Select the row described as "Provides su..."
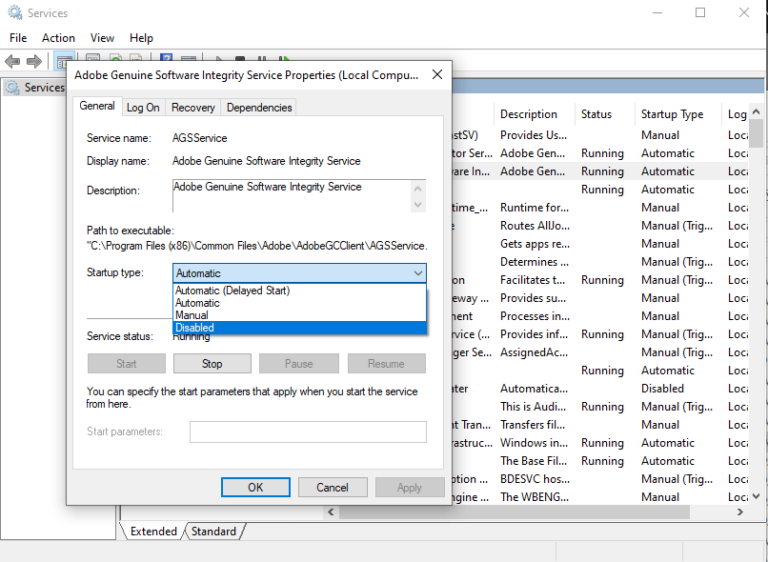This screenshot has width=768, height=562. pos(599,298)
